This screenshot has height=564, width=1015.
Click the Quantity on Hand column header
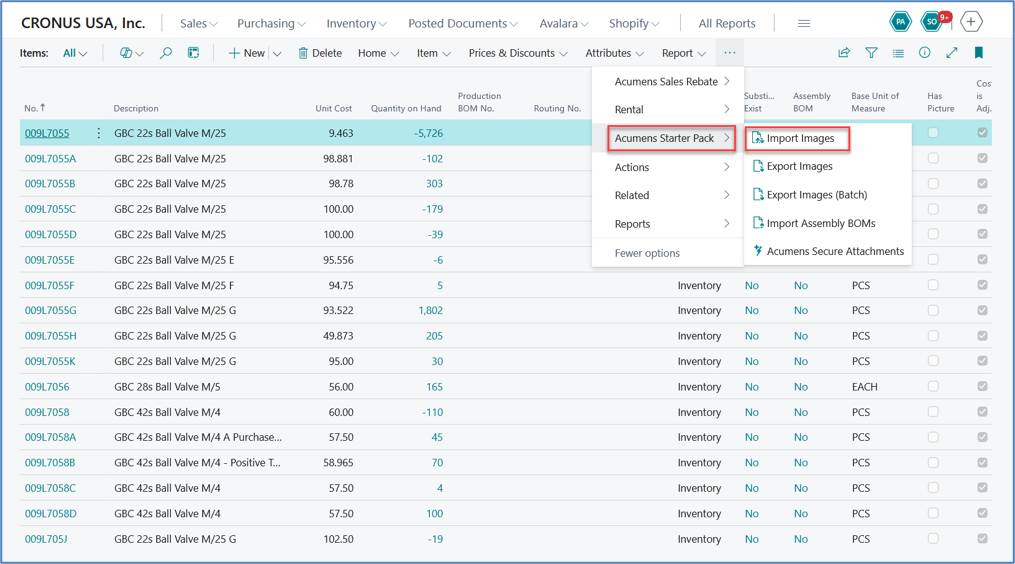coord(406,108)
